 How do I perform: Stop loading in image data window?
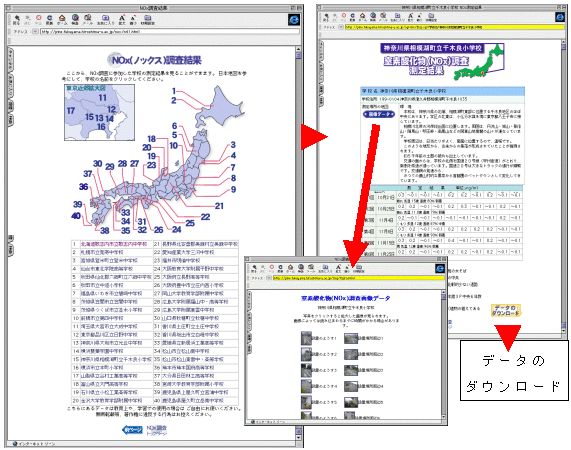(x=271, y=269)
